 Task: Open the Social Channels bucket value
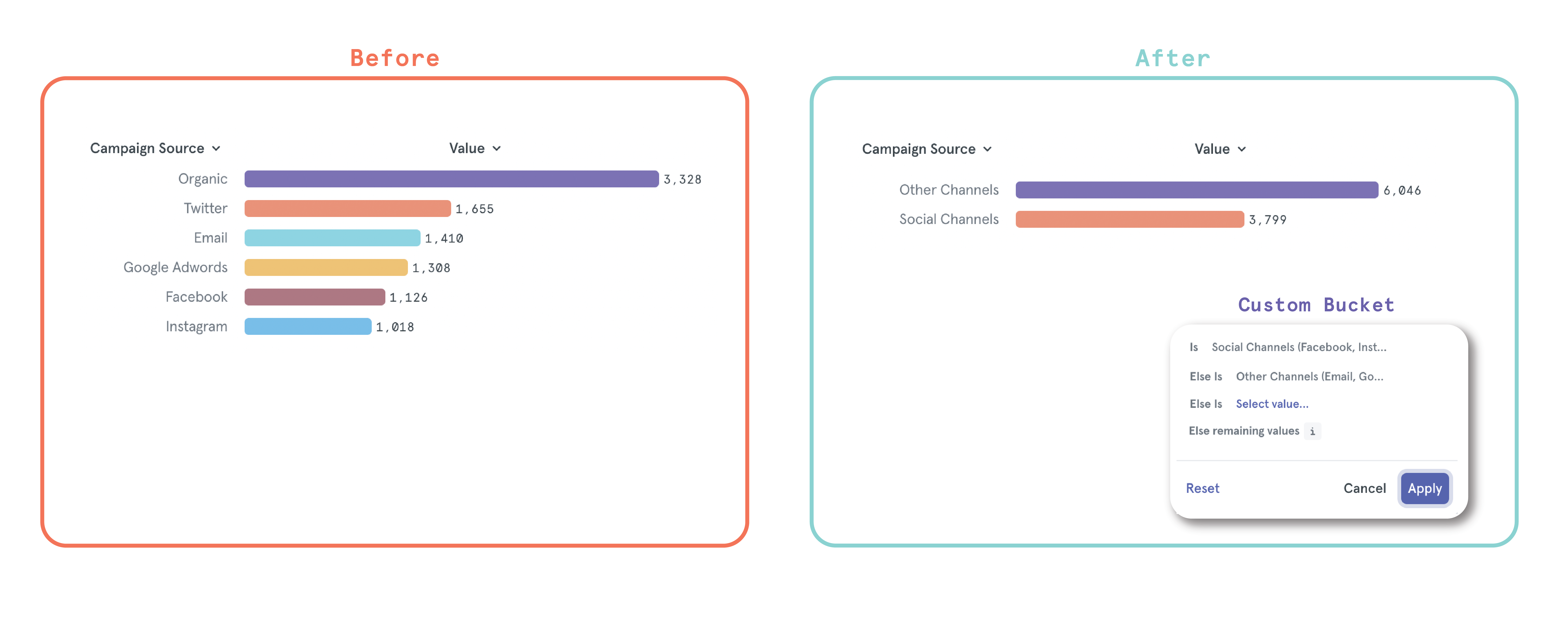1299,347
